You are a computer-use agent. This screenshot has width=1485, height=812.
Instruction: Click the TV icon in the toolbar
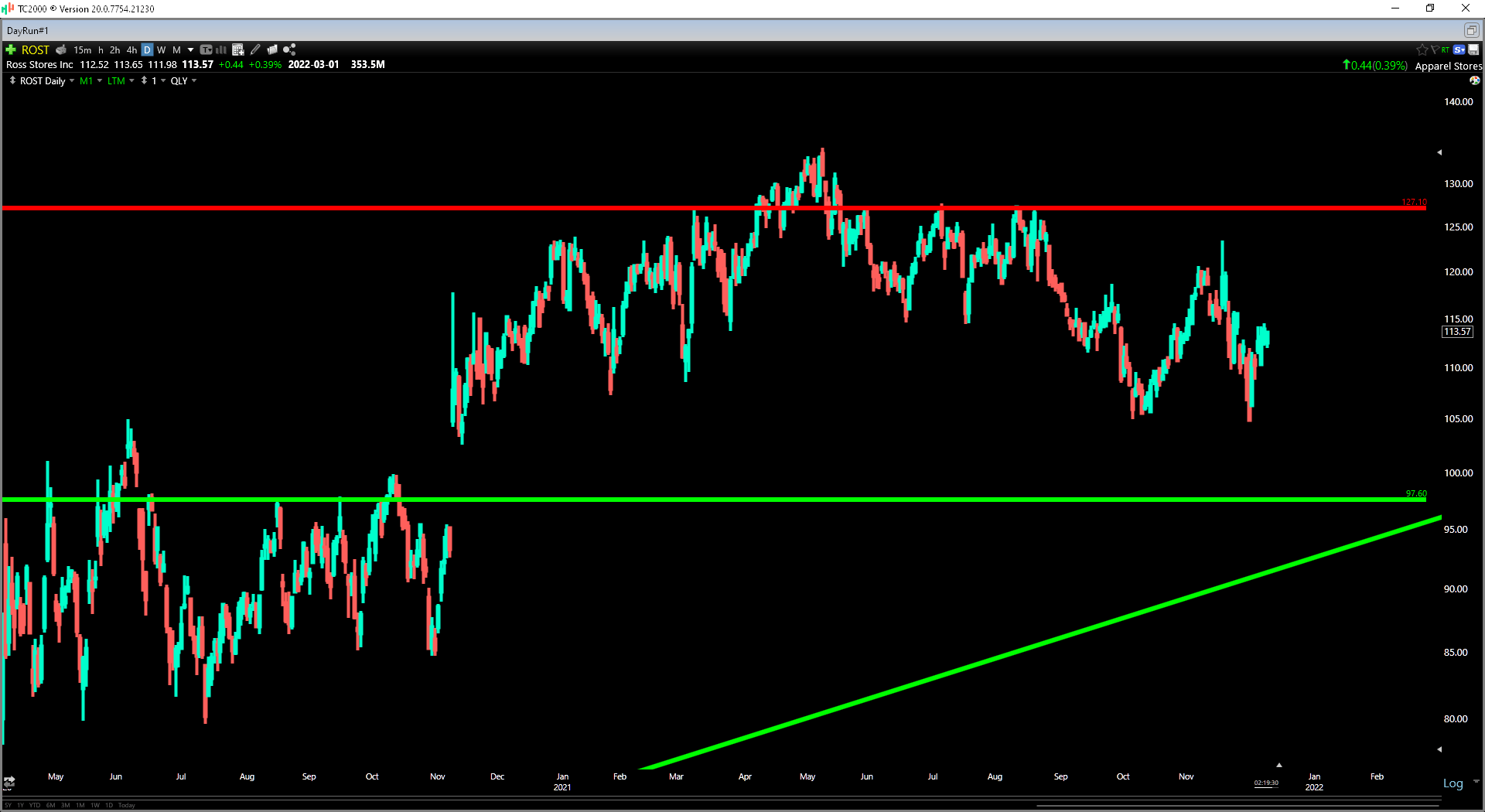click(206, 49)
